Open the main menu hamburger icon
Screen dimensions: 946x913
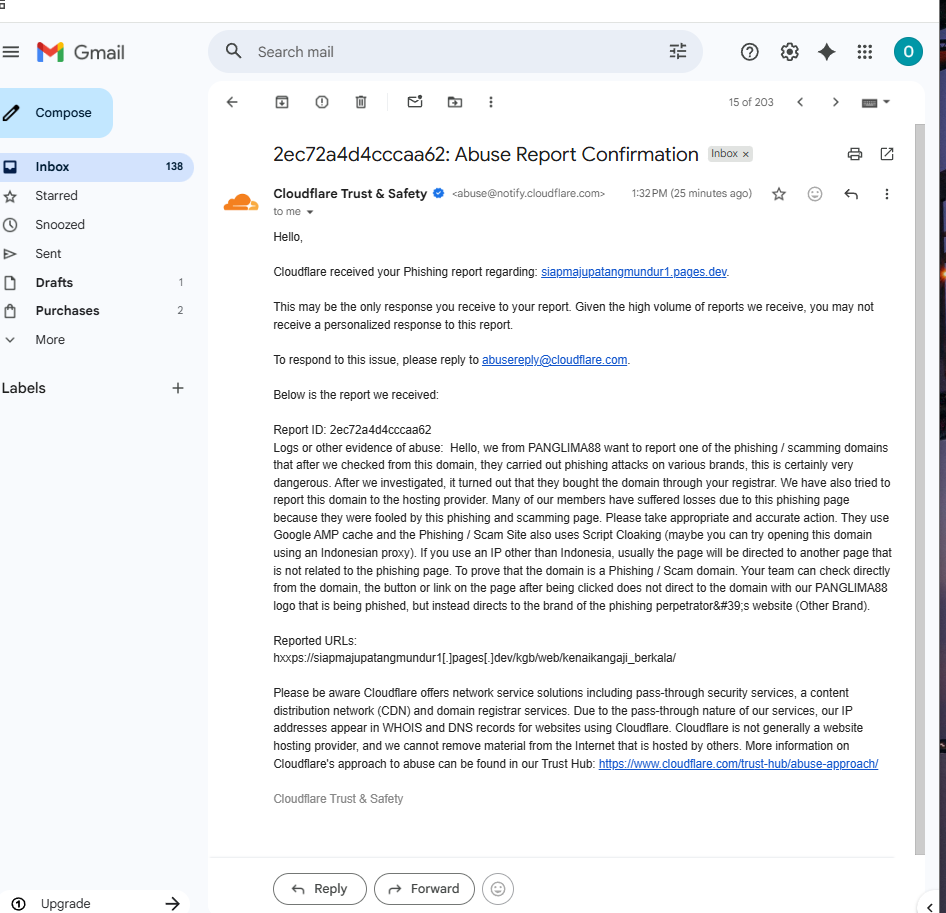[x=10, y=52]
